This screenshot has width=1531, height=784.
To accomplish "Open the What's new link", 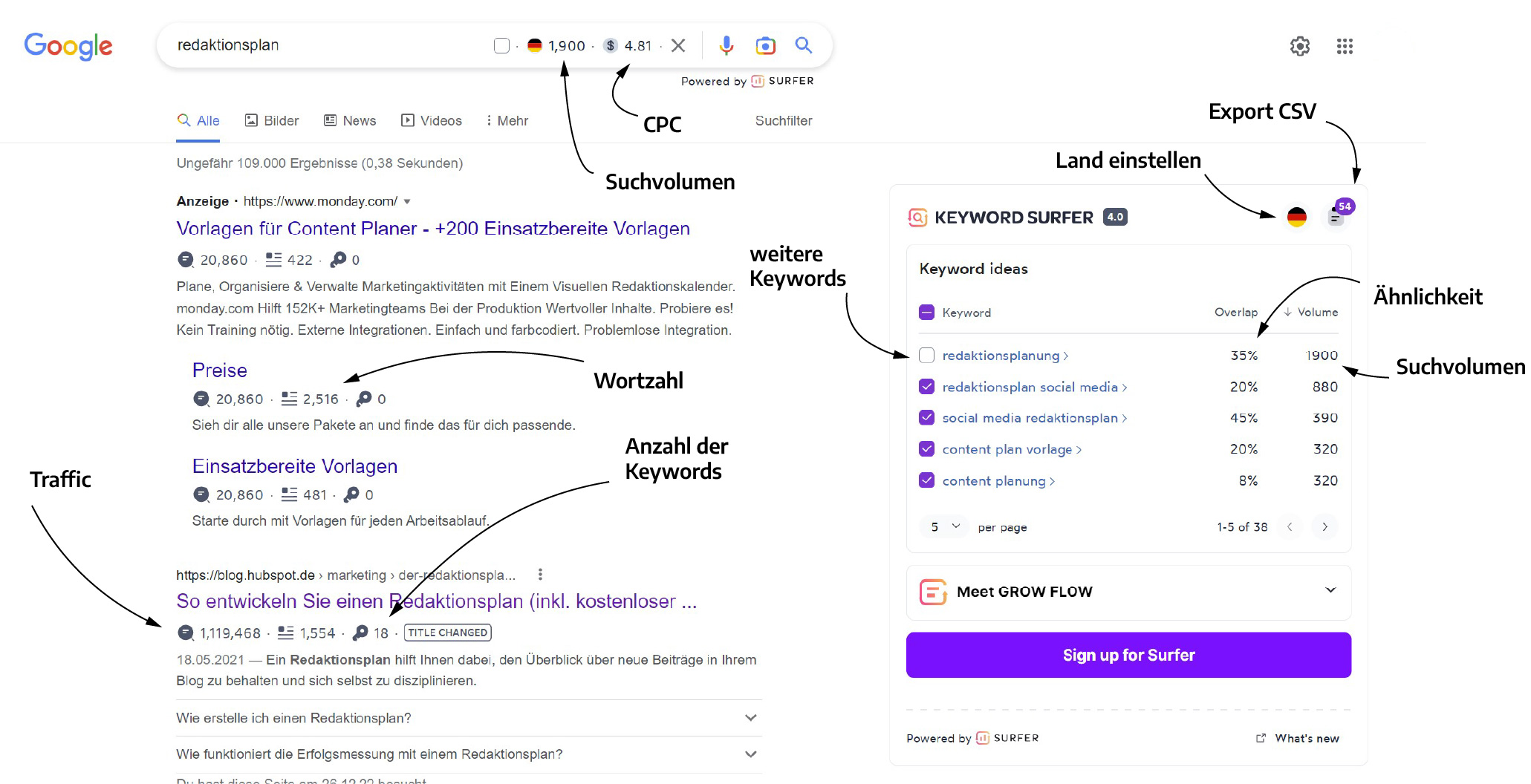I will (1298, 738).
